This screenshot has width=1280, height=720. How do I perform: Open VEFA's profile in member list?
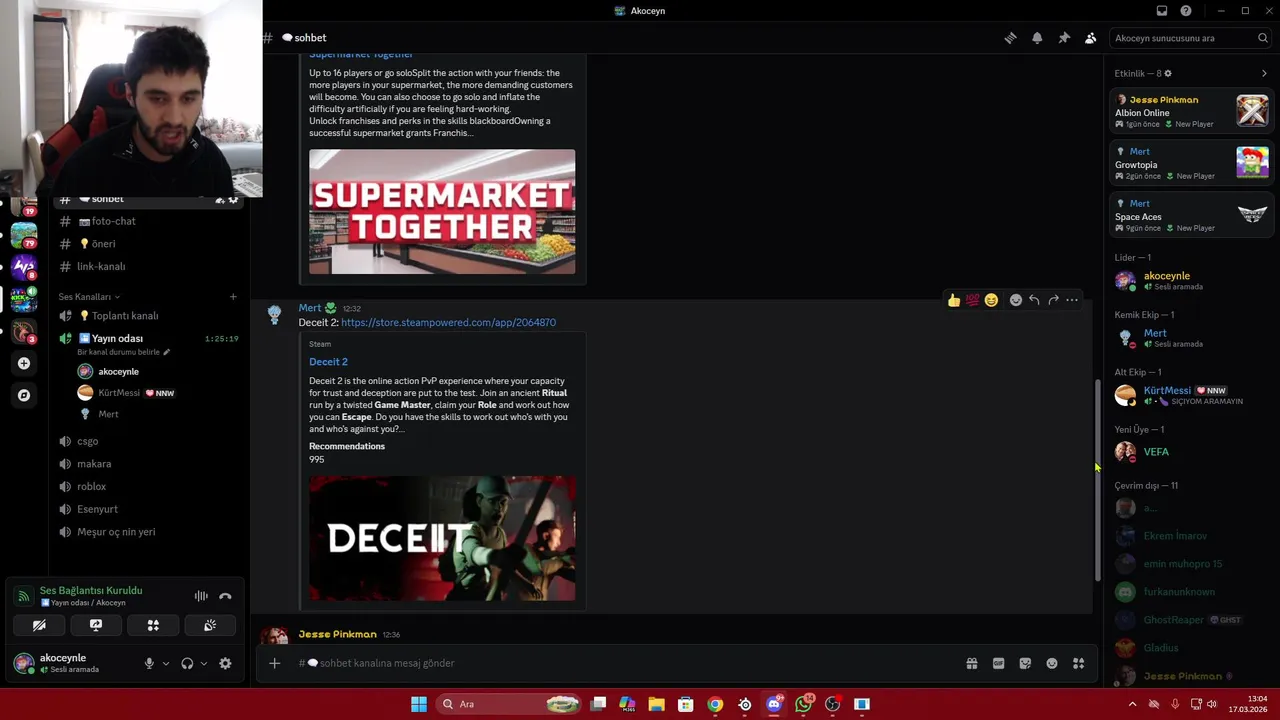click(1192, 452)
